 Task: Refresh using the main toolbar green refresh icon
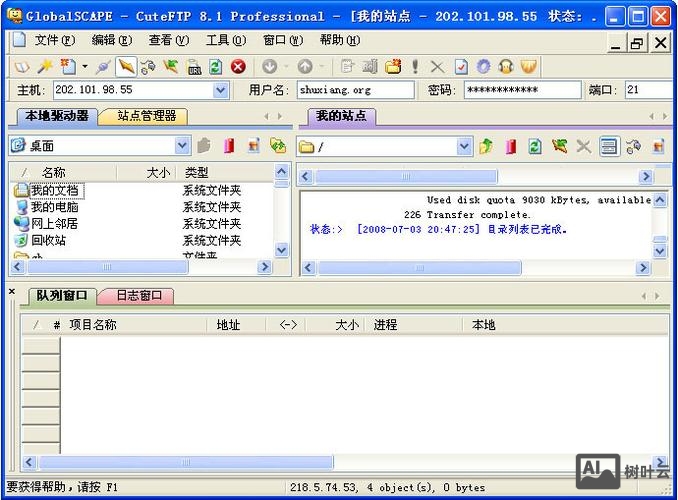pos(216,67)
